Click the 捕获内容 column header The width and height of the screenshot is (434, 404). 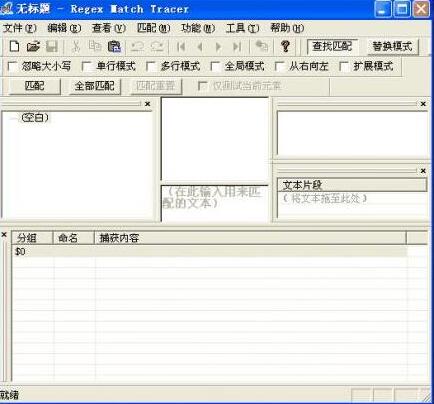coord(250,238)
